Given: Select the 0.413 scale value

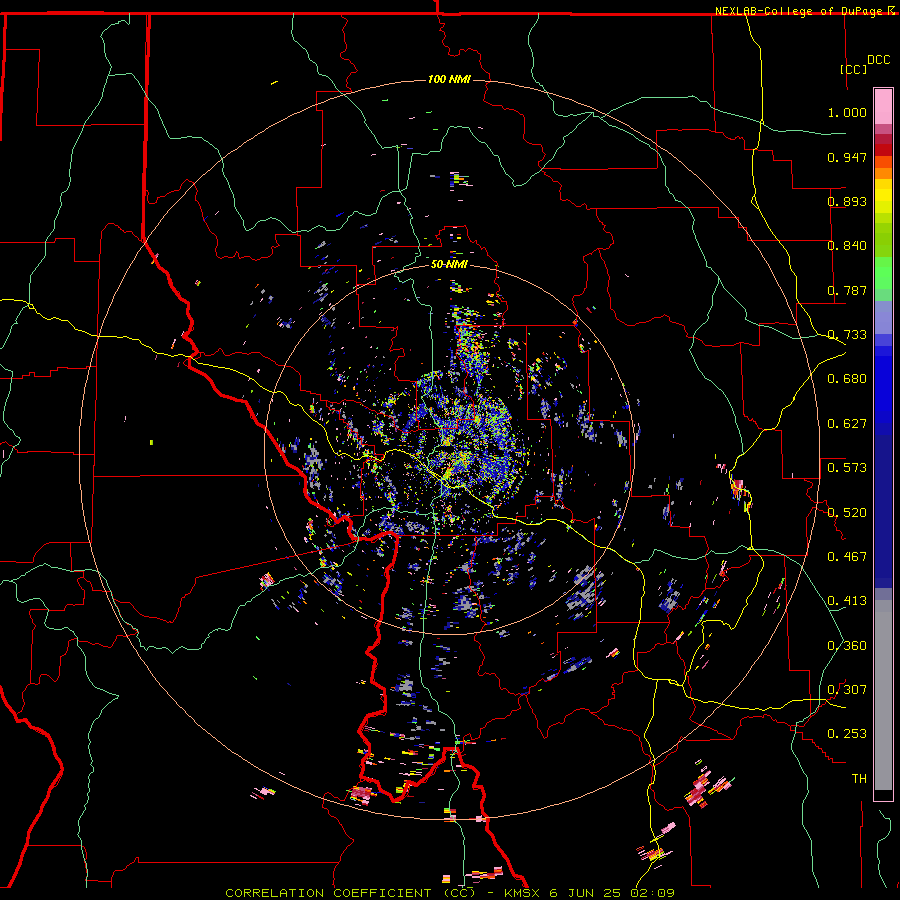Looking at the screenshot, I should (847, 601).
